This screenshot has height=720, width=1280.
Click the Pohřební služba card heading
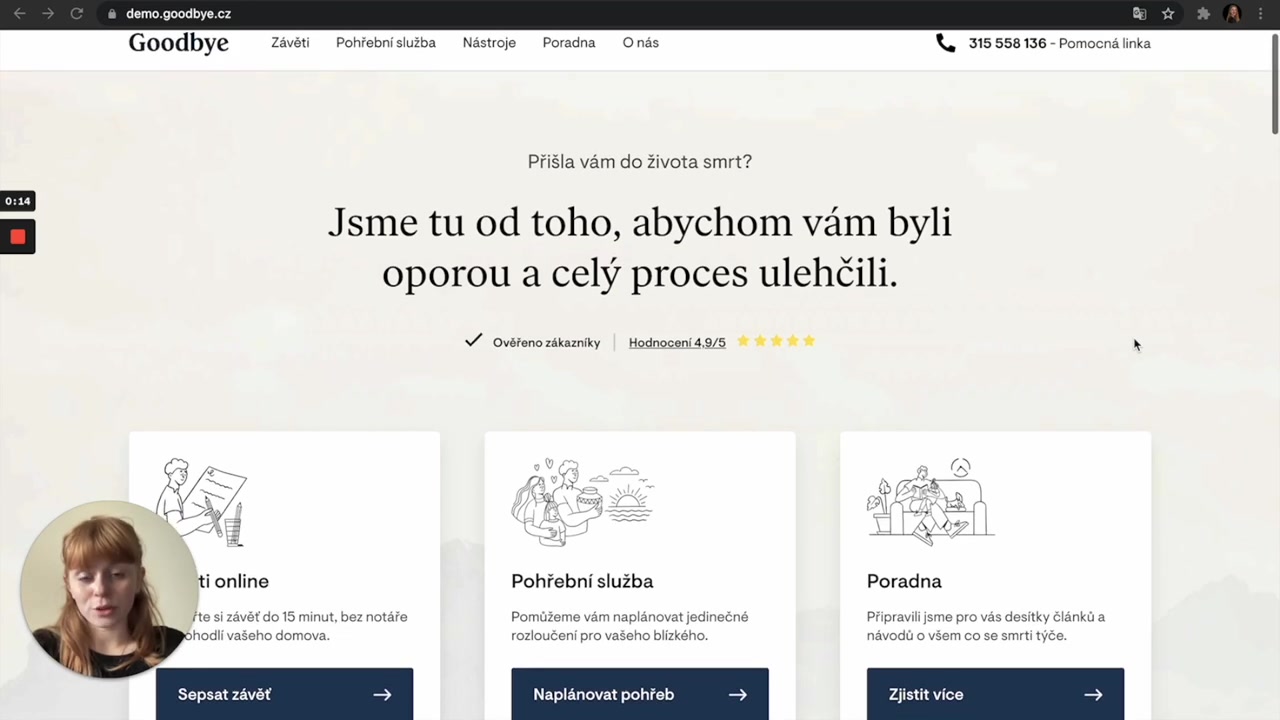(x=582, y=581)
